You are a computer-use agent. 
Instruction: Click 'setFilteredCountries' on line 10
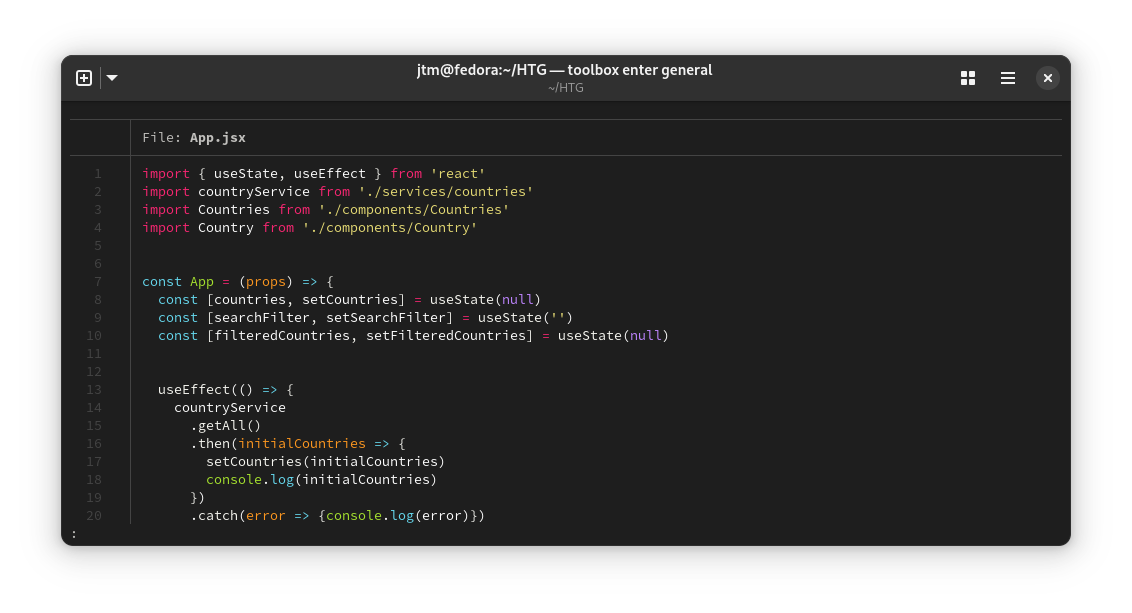(x=445, y=336)
